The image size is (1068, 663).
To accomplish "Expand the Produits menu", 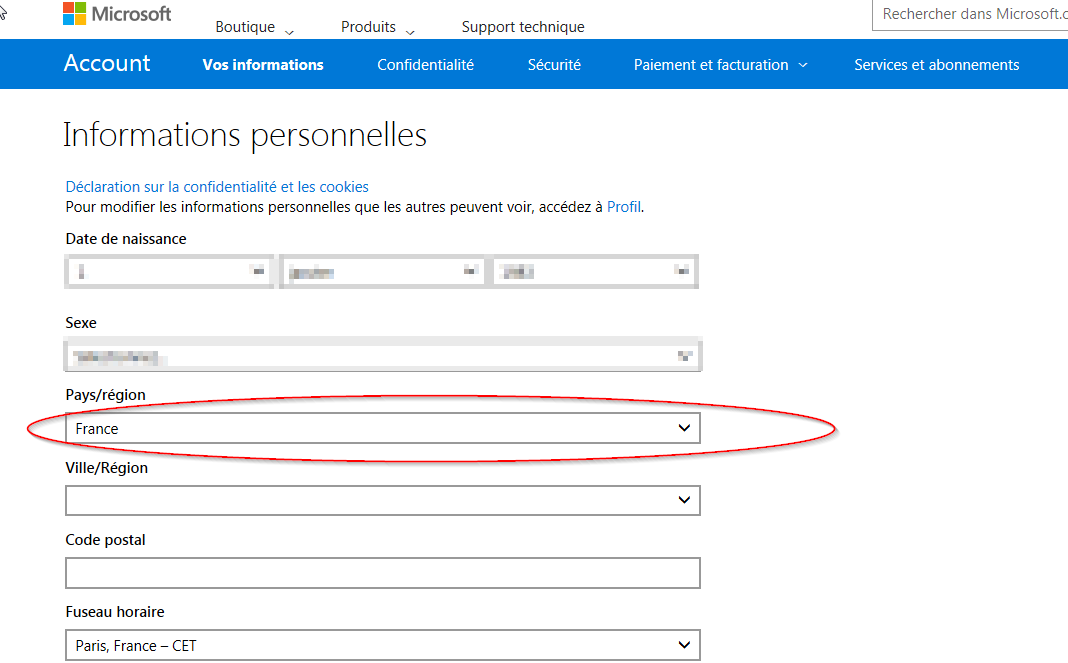I will (377, 27).
